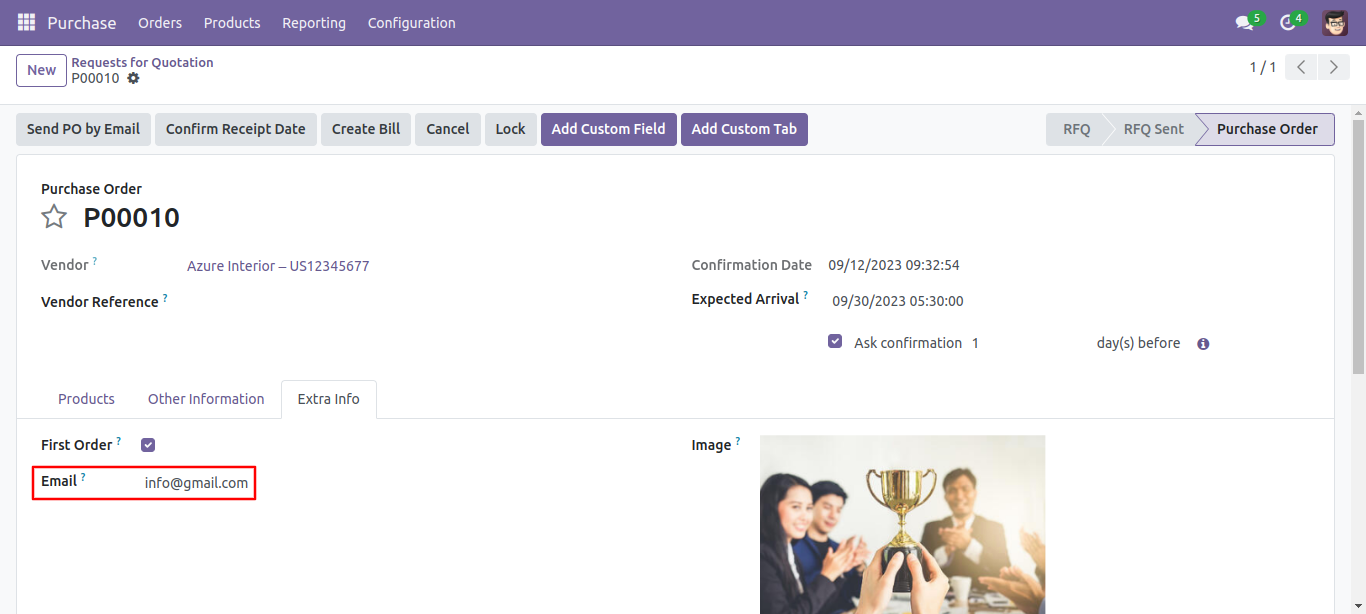Open the Reporting menu
This screenshot has width=1366, height=614.
click(314, 22)
